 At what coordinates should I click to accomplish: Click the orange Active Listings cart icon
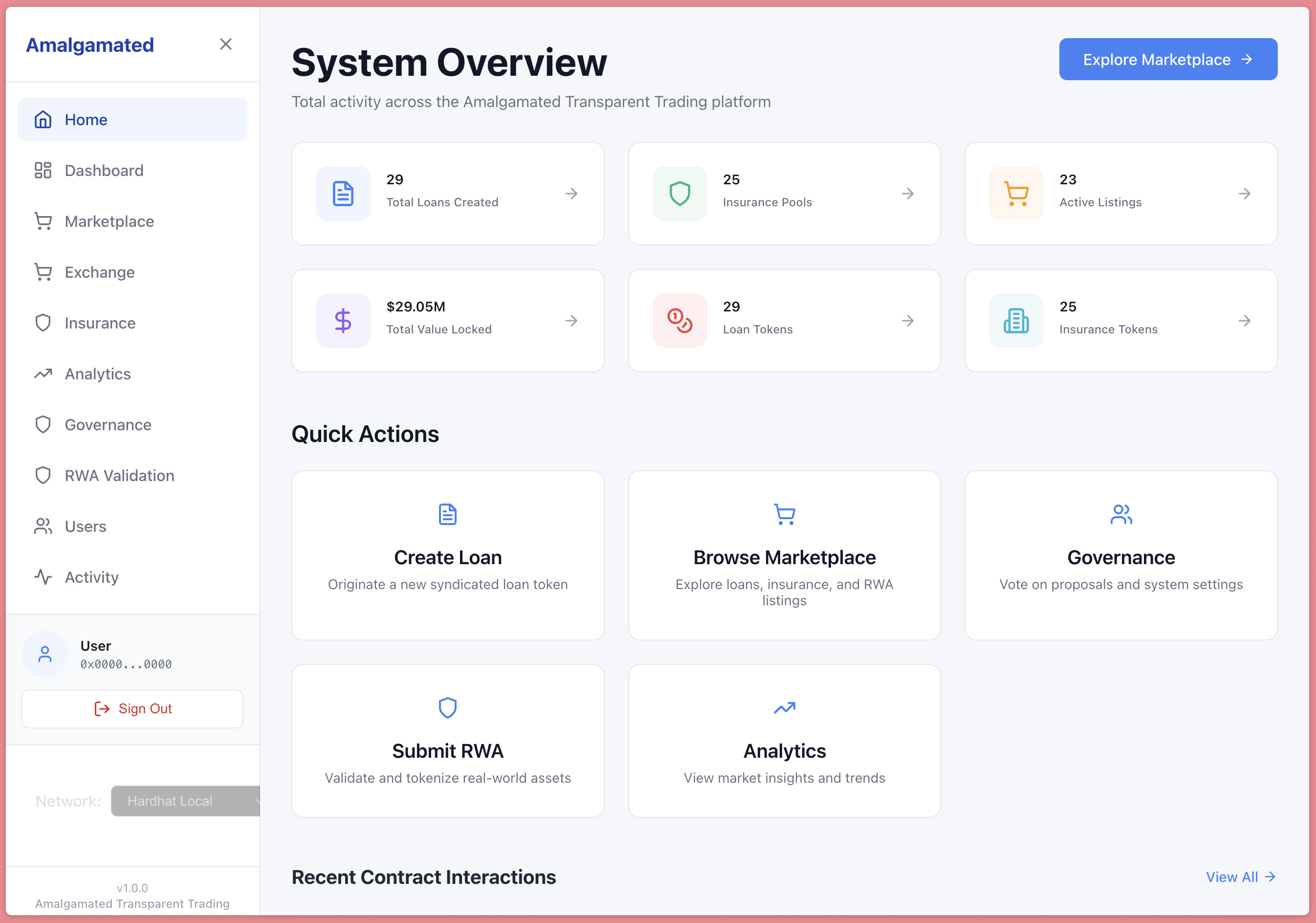point(1016,194)
